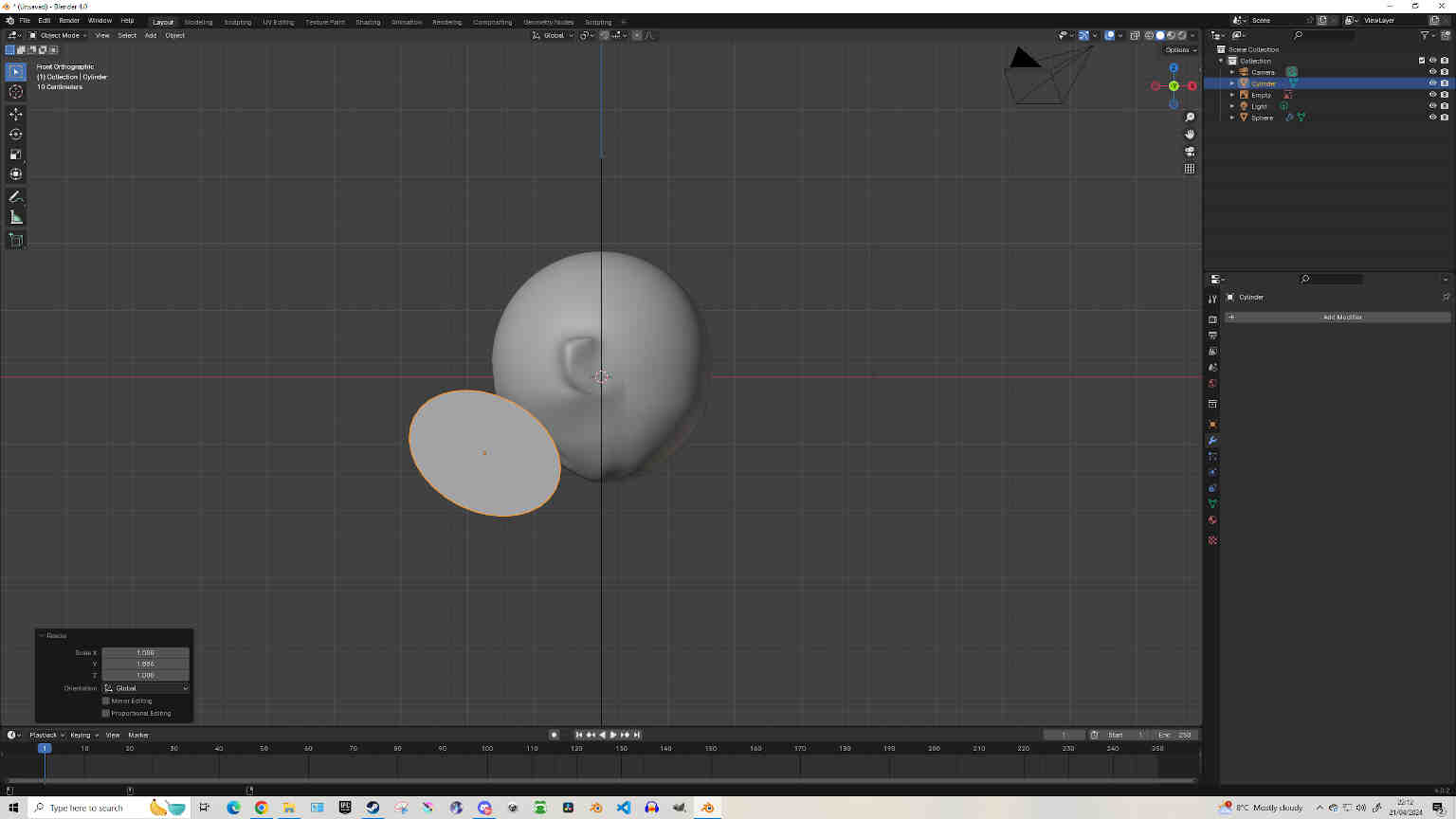Viewport: 1456px width, 819px height.
Task: Open Object Mode dropdown
Action: (58, 36)
